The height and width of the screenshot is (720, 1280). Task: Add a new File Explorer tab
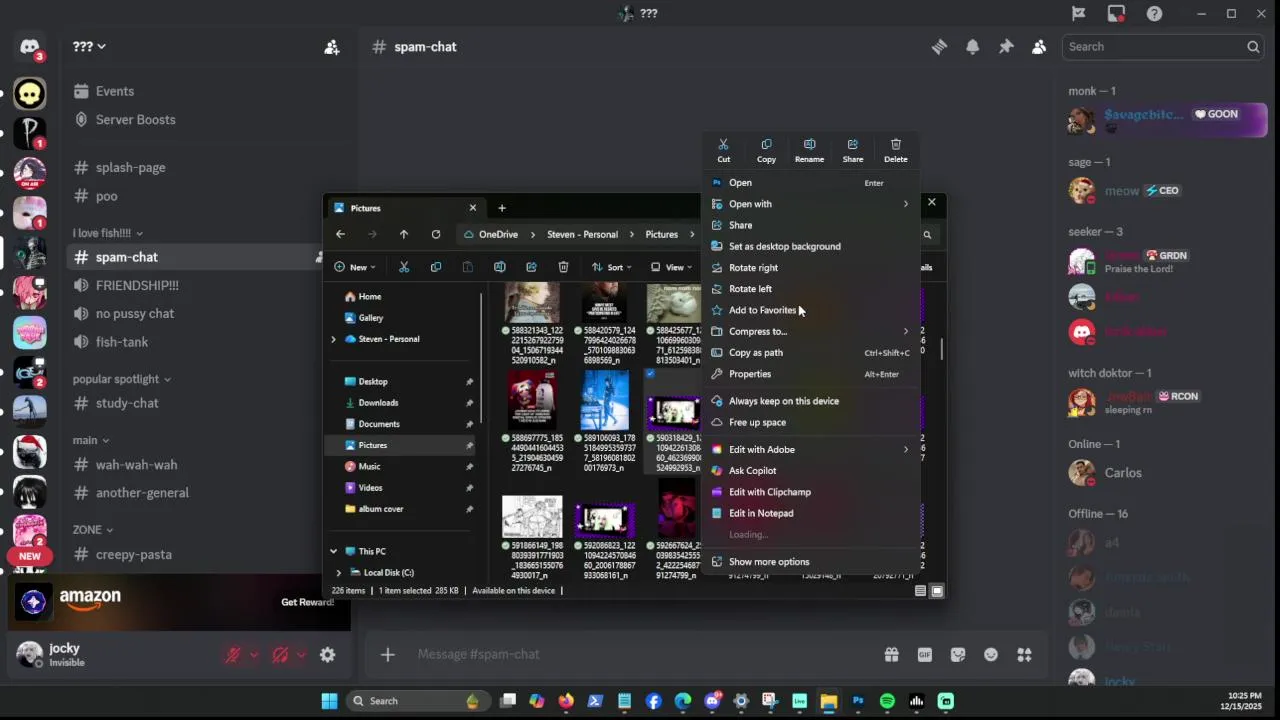pos(502,208)
